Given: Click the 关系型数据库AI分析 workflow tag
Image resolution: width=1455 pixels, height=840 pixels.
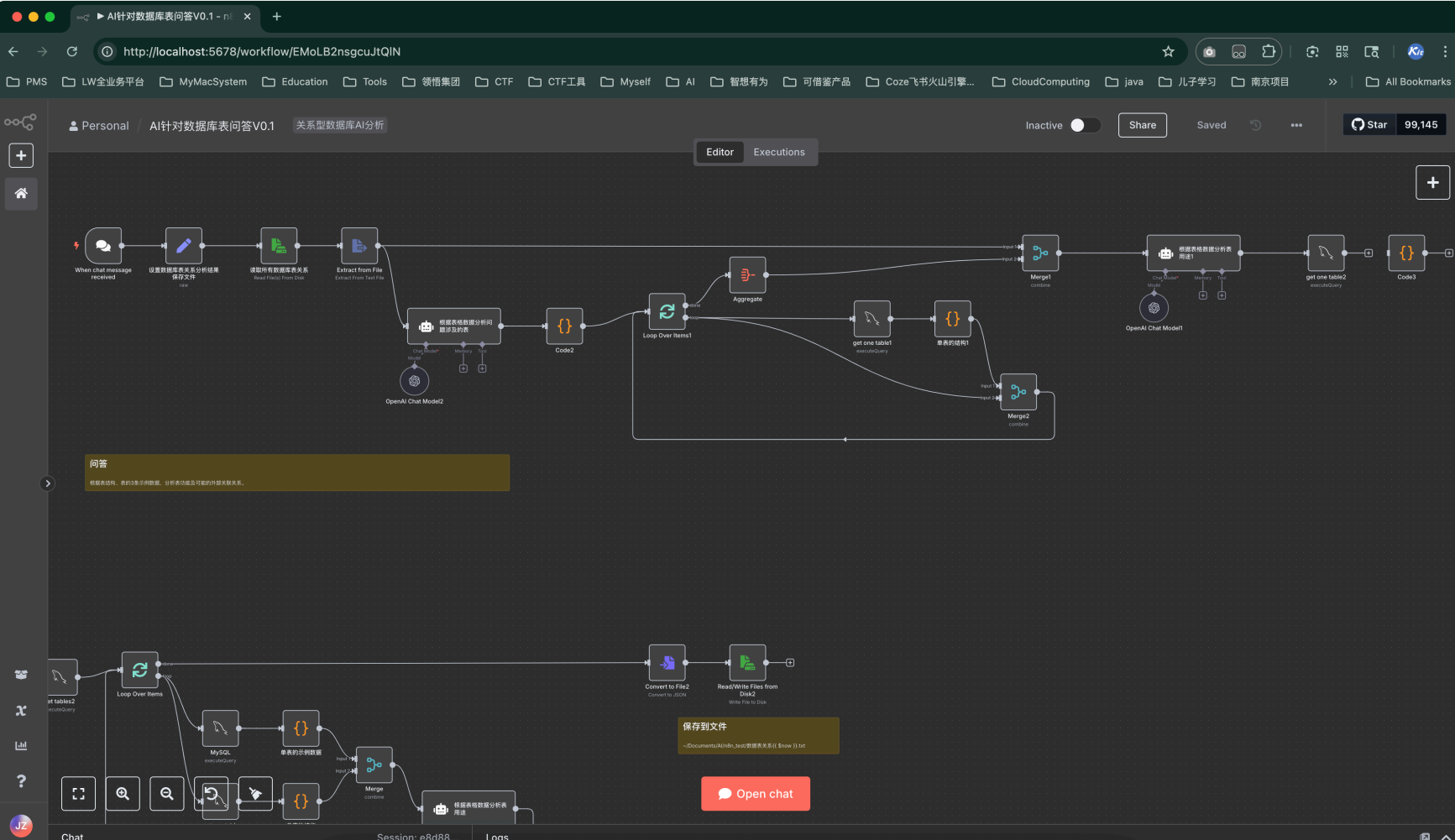Looking at the screenshot, I should [x=340, y=125].
